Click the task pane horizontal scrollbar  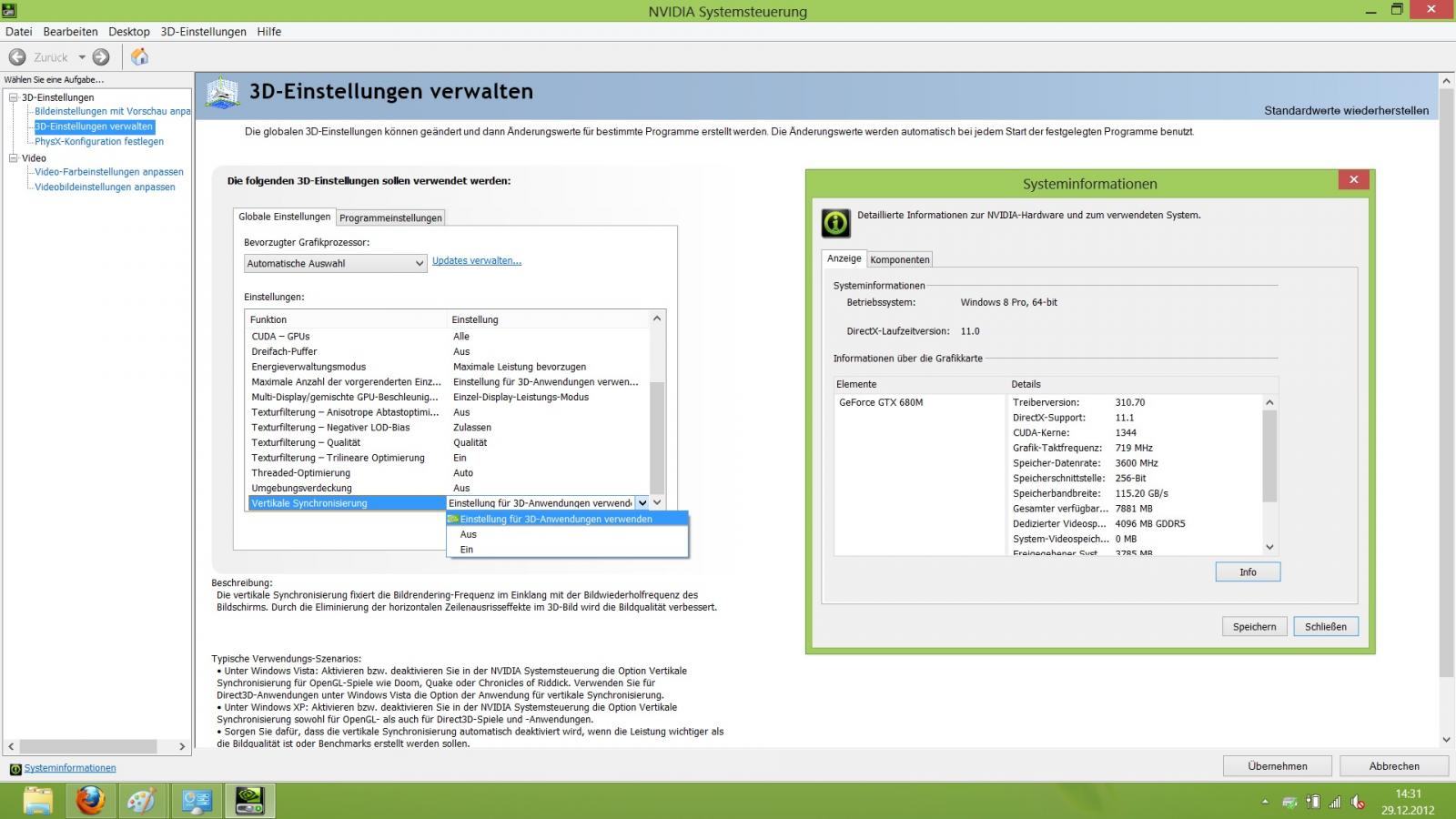point(89,746)
